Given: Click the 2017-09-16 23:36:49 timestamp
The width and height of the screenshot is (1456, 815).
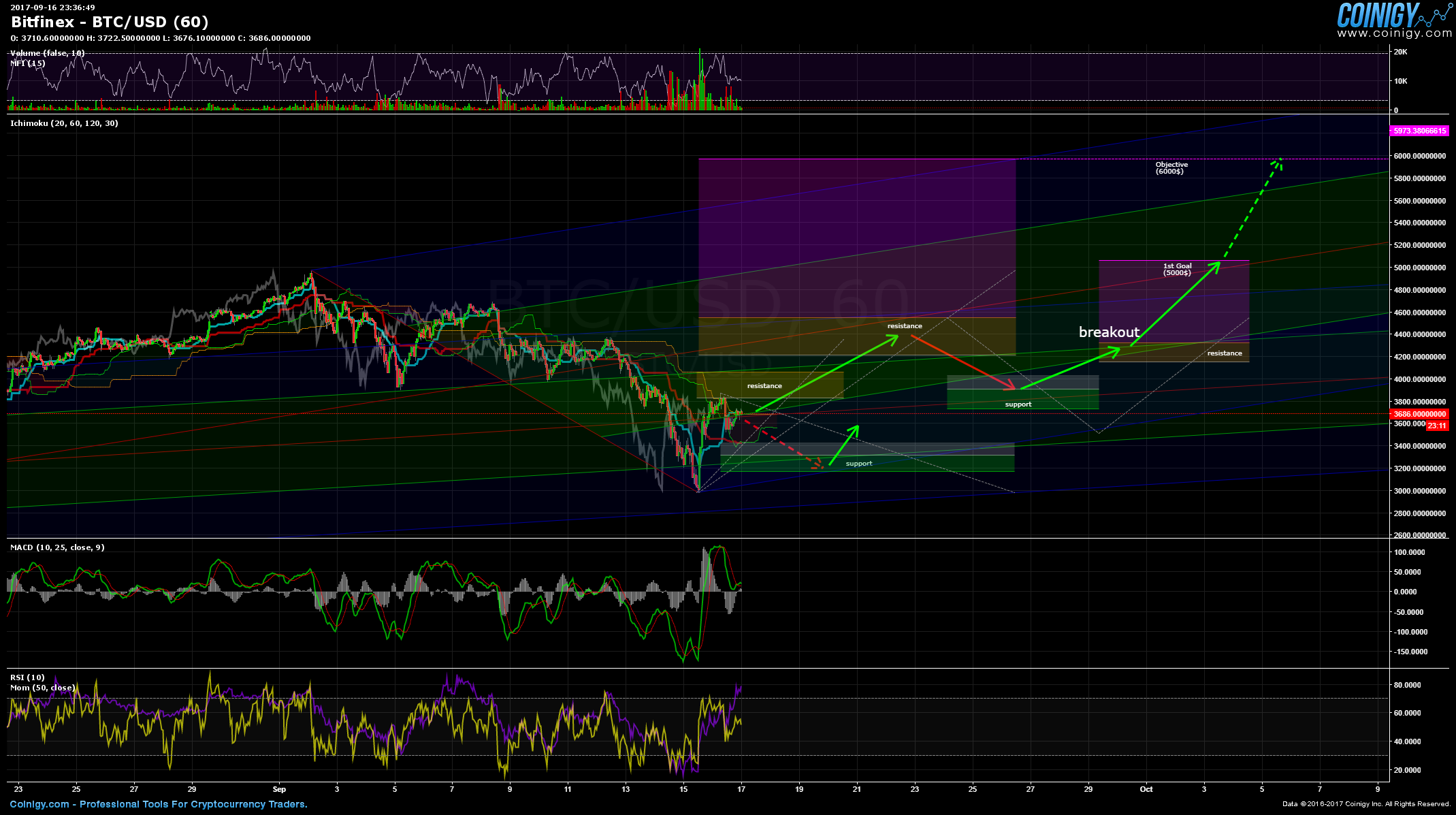Looking at the screenshot, I should pos(52,7).
